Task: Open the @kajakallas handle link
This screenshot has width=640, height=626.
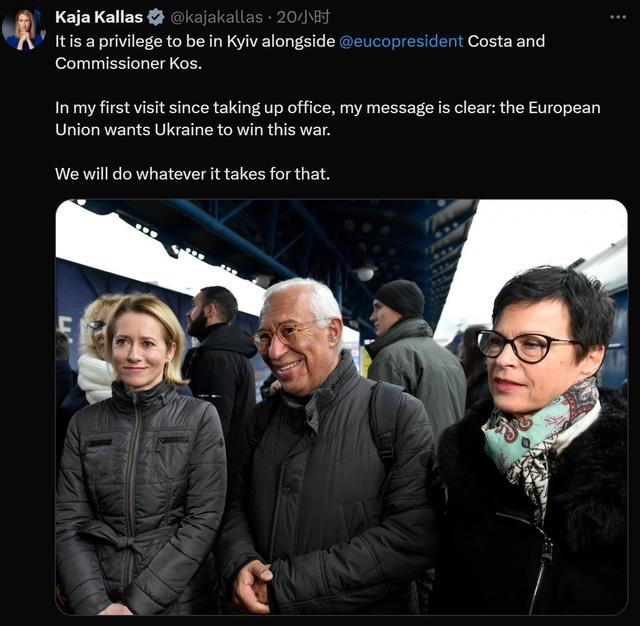Action: pos(216,17)
